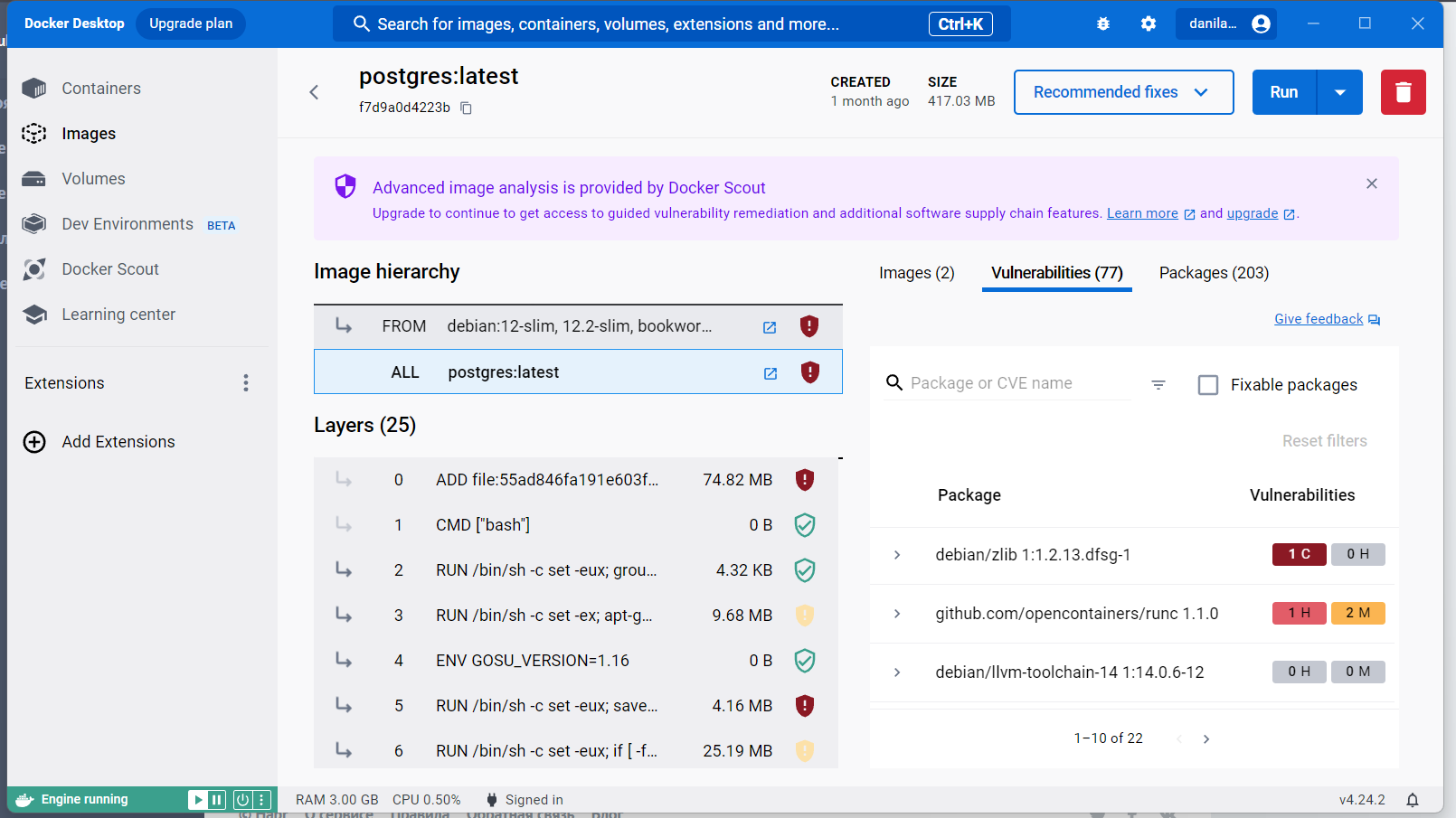Open the notifications bell in status bar

click(x=1413, y=800)
